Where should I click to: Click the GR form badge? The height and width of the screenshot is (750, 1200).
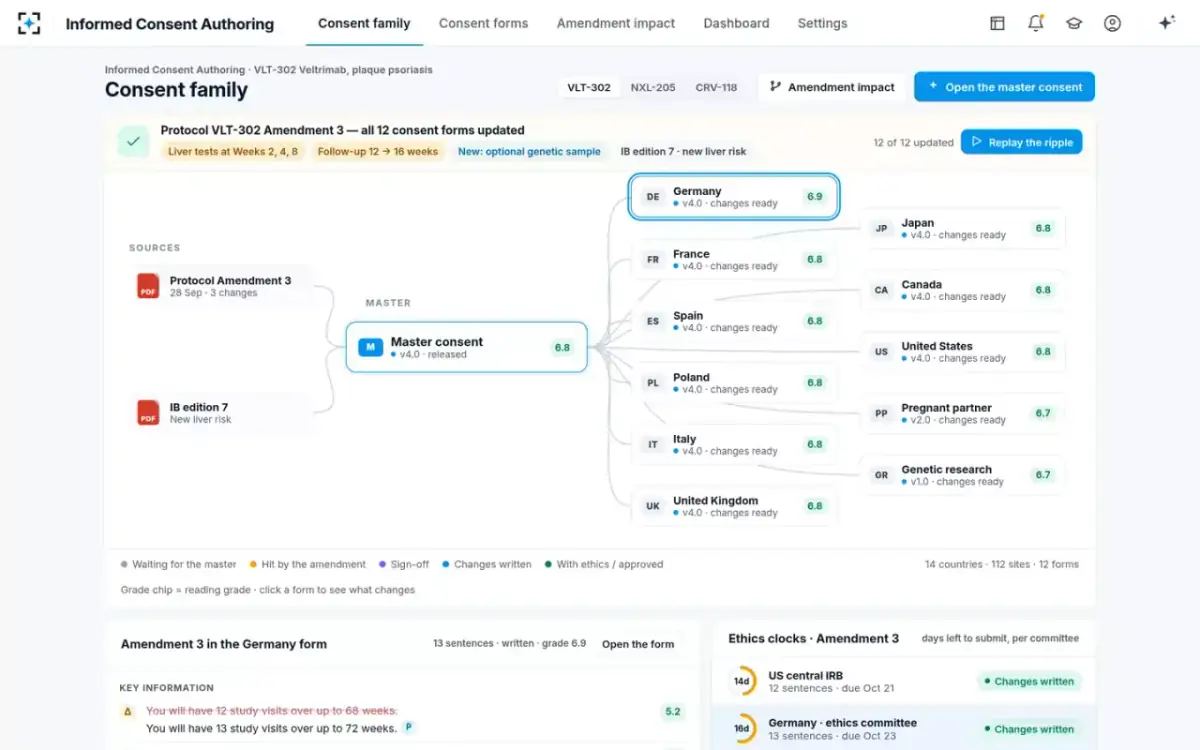(x=881, y=475)
